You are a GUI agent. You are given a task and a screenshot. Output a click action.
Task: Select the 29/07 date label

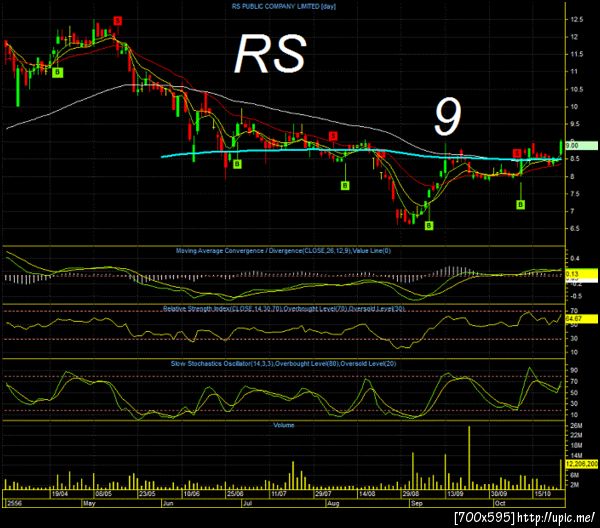point(323,494)
